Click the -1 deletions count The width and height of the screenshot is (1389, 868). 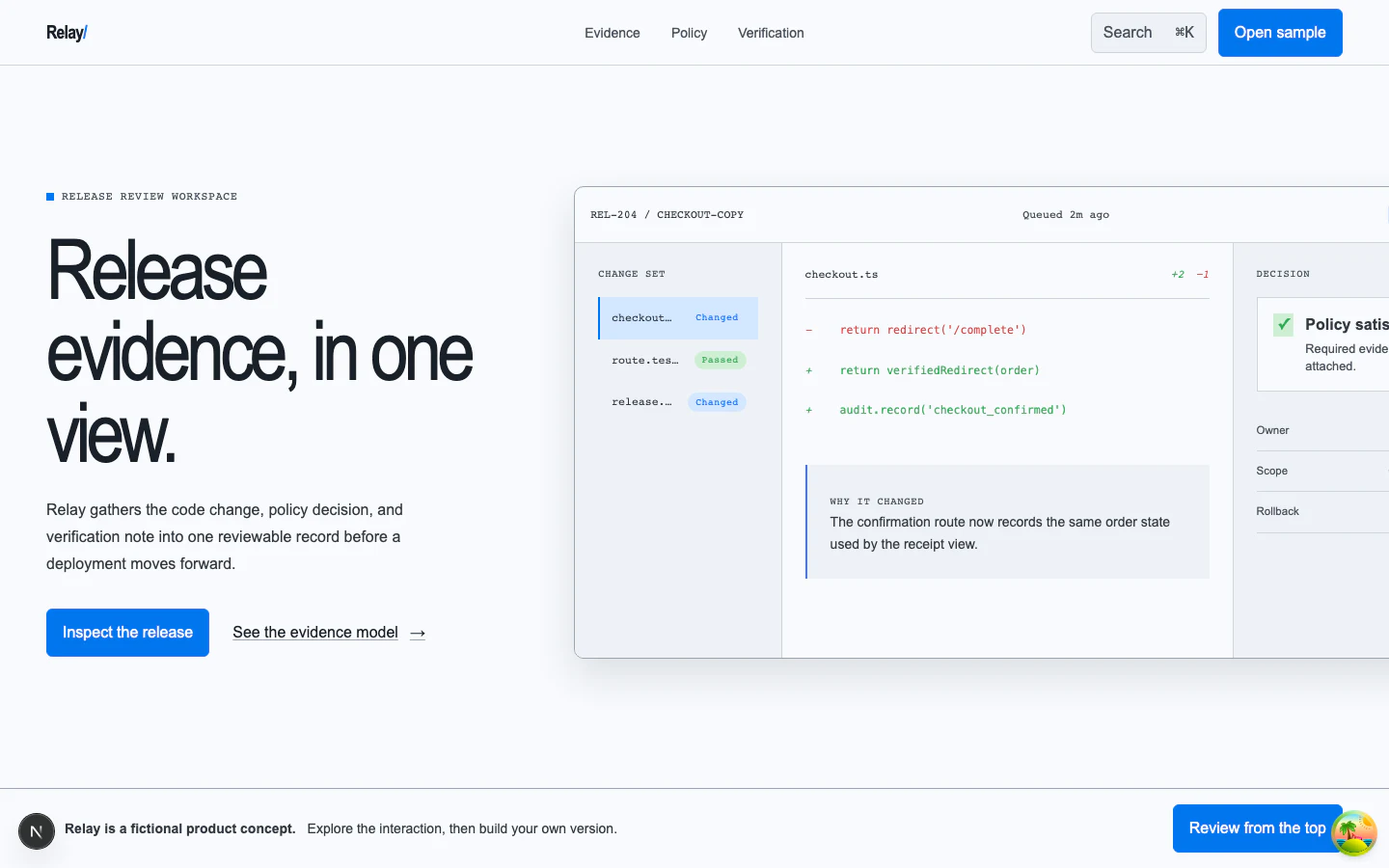pyautogui.click(x=1203, y=275)
